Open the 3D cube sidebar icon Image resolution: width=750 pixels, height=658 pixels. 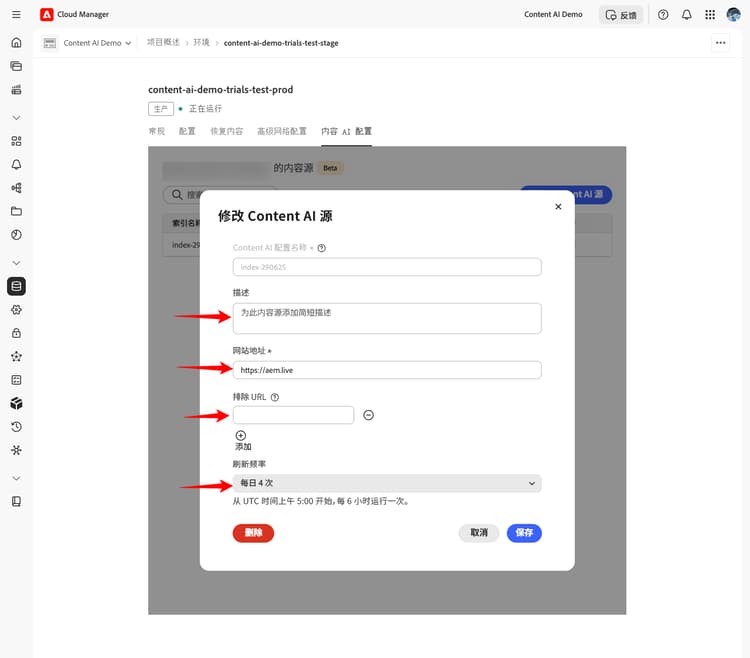[16, 404]
